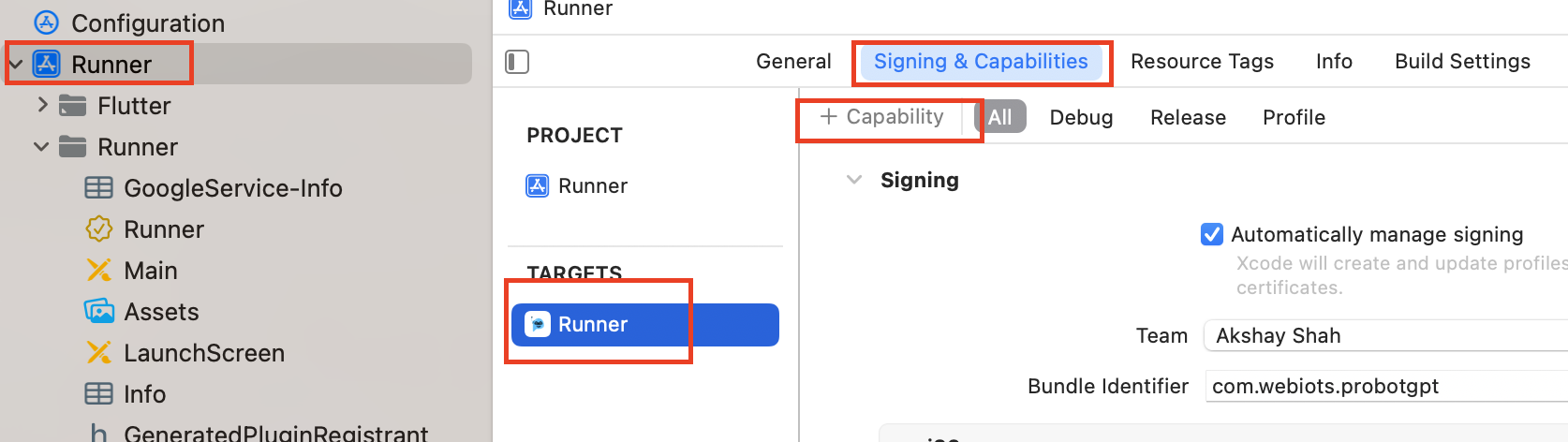Viewport: 1568px width, 442px height.
Task: Disable Automatically manage signing checkbox
Action: (1212, 234)
